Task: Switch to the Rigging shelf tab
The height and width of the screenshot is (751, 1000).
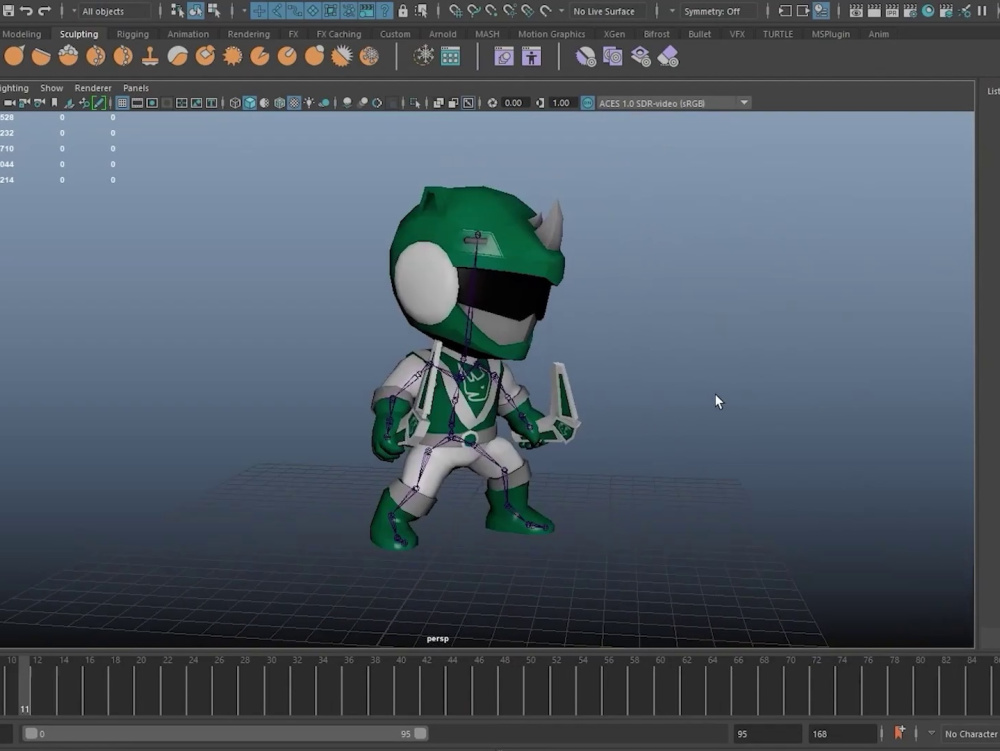Action: (133, 34)
